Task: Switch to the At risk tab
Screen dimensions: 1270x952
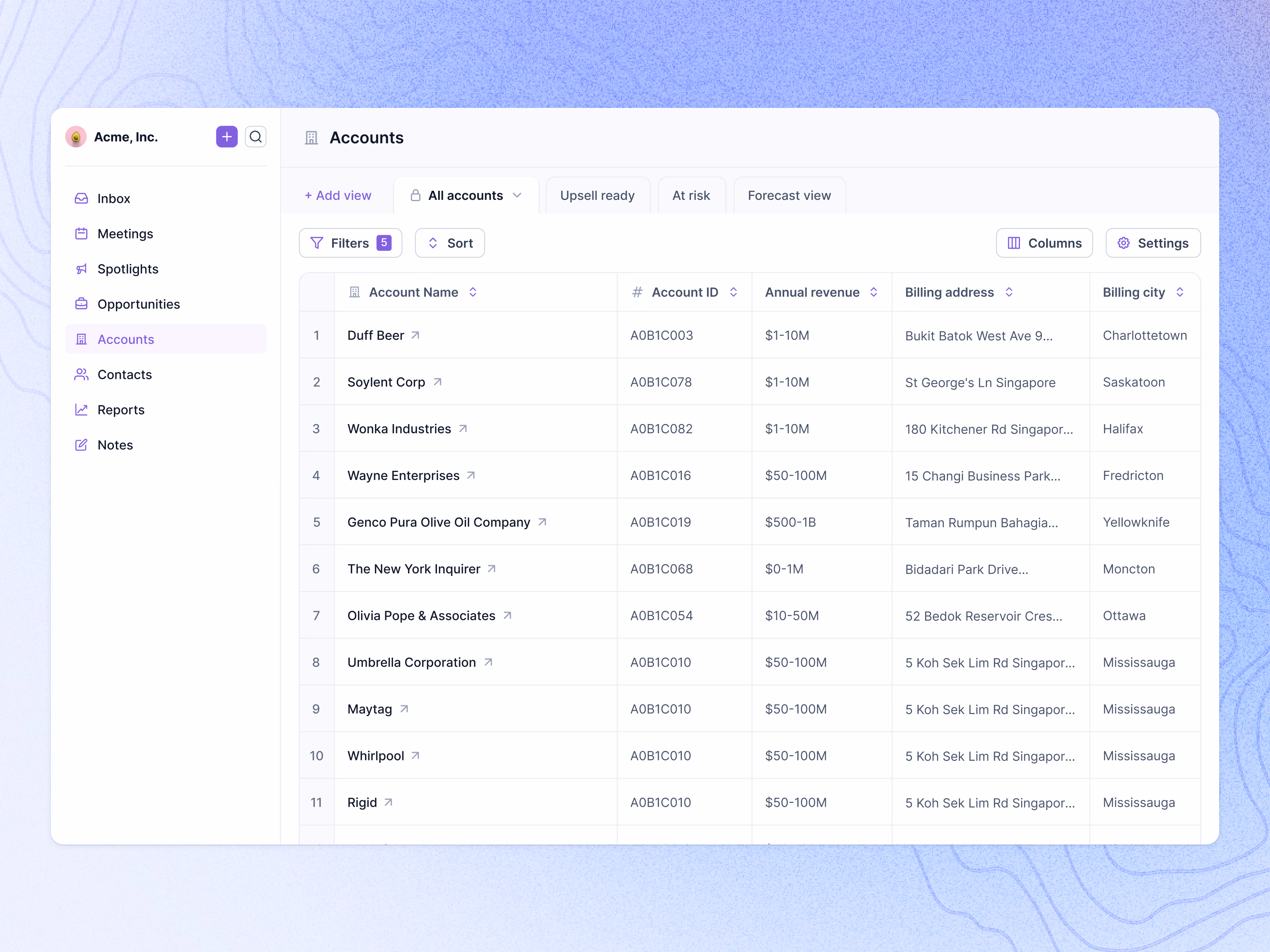Action: pos(691,196)
